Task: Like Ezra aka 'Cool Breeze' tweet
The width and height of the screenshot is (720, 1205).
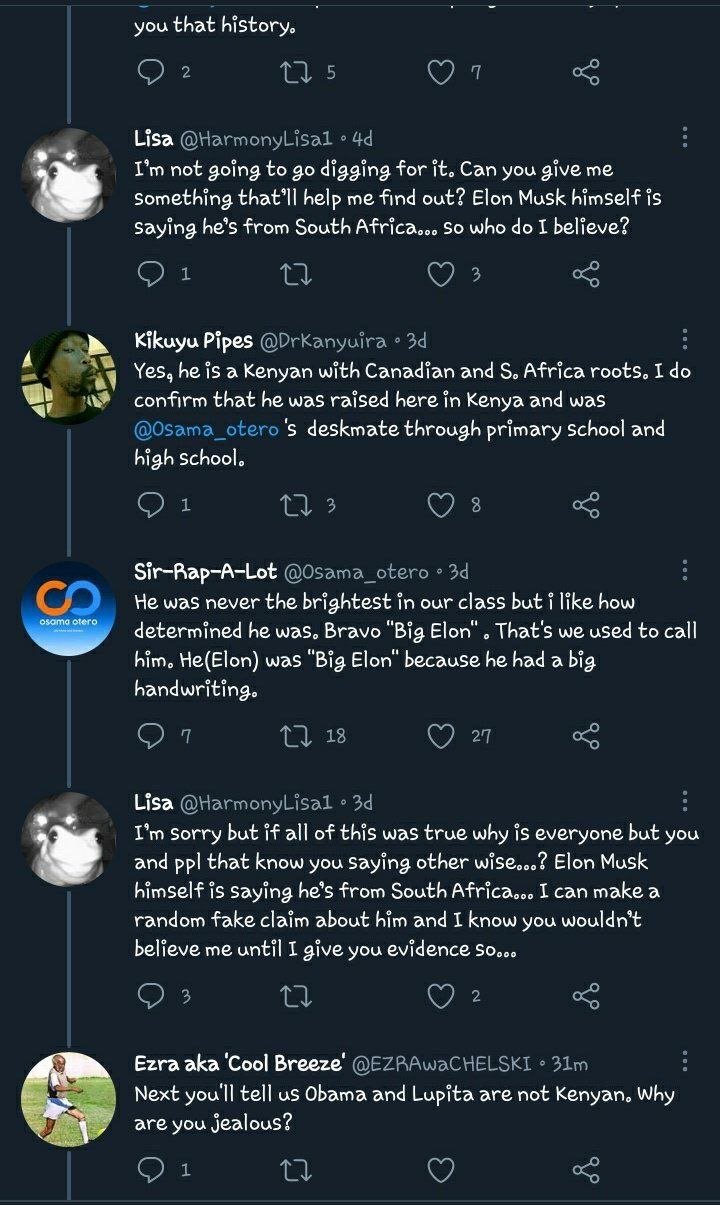Action: pyautogui.click(x=441, y=1168)
